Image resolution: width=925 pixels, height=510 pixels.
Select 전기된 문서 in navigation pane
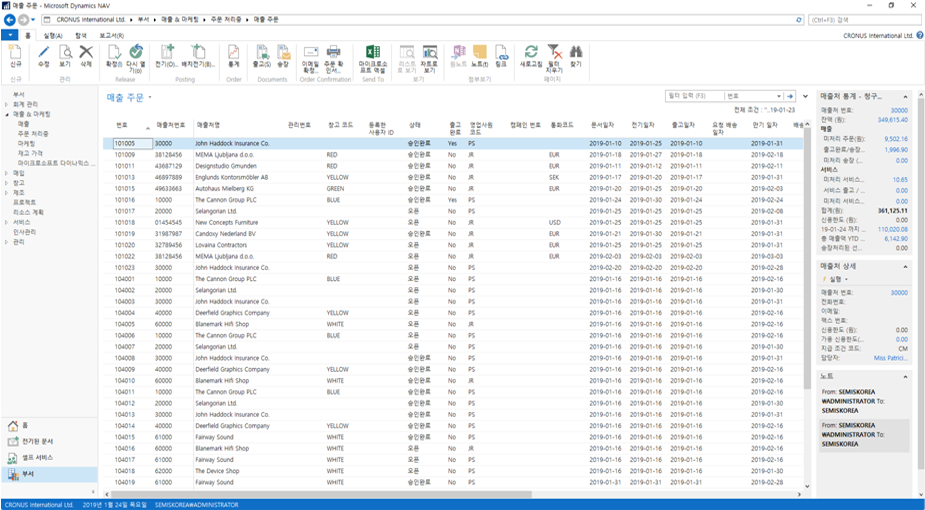(x=48, y=441)
